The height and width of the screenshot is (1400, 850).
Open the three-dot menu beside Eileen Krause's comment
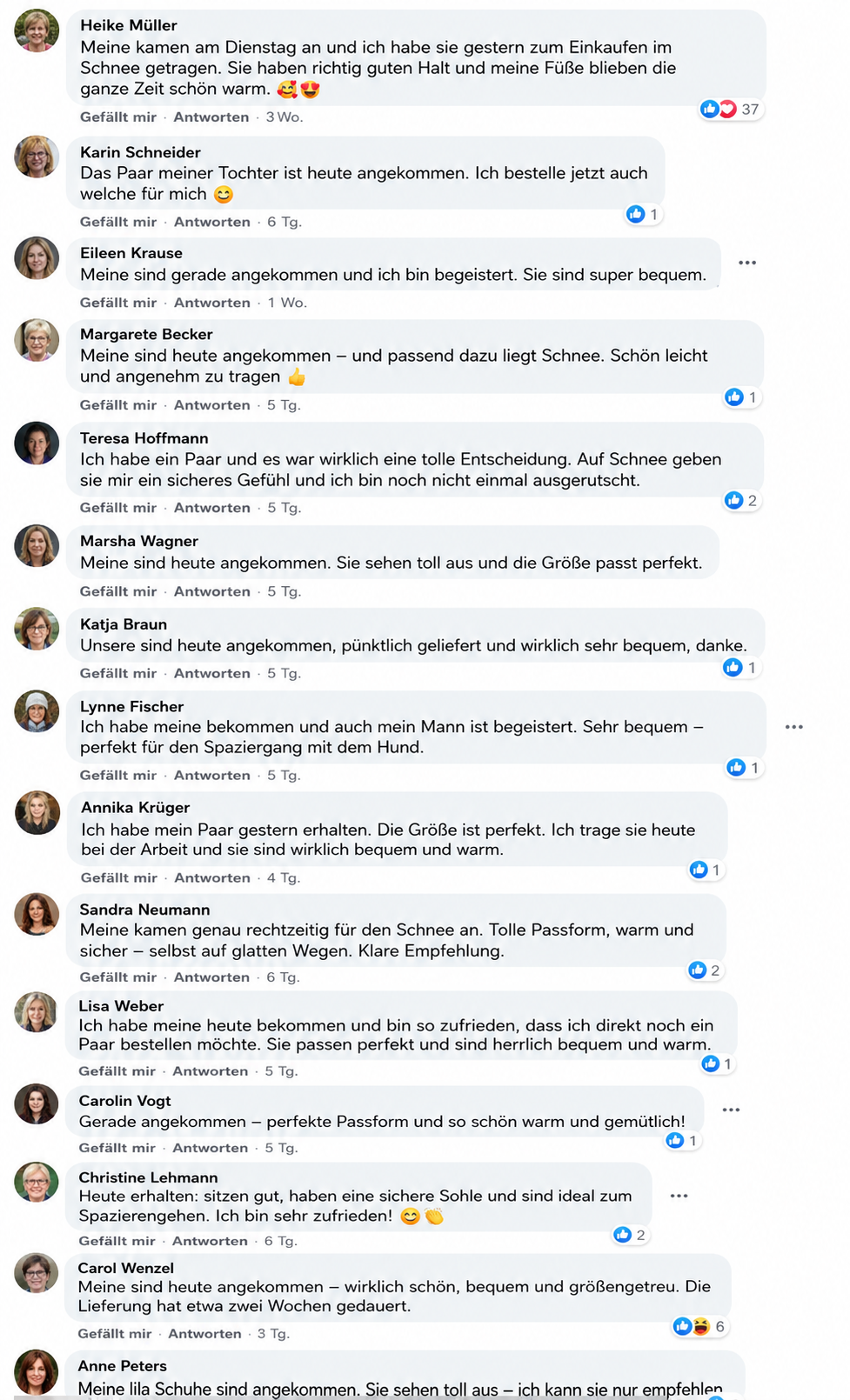pos(747,263)
